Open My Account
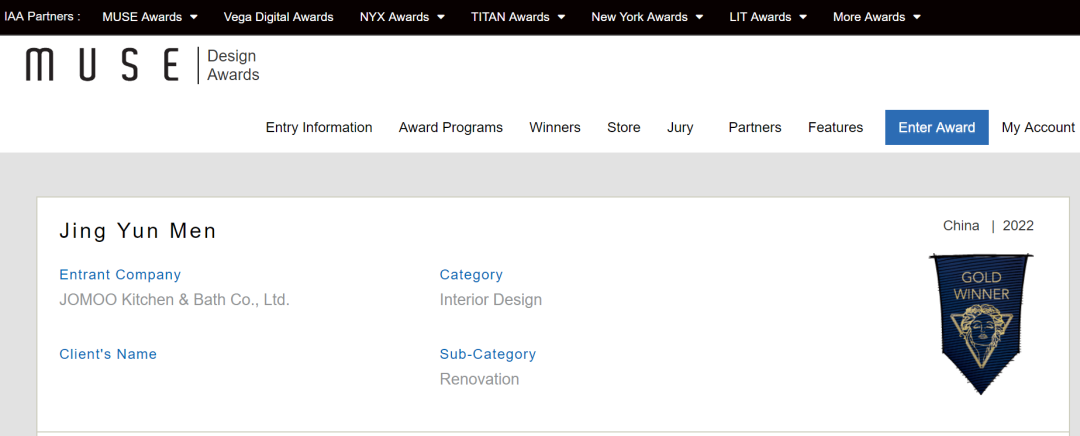Image resolution: width=1080 pixels, height=436 pixels. pyautogui.click(x=1038, y=127)
